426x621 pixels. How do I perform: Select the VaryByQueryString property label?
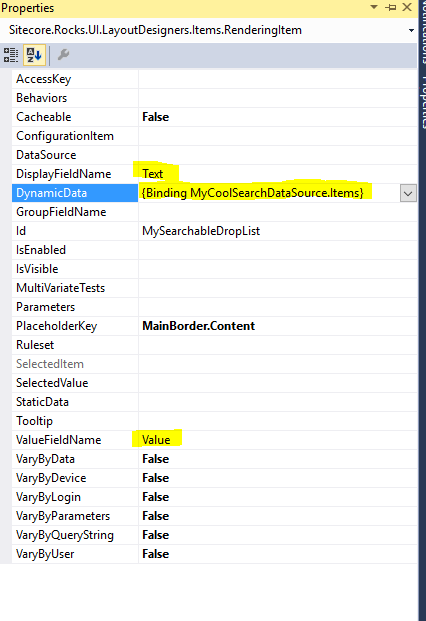65,535
